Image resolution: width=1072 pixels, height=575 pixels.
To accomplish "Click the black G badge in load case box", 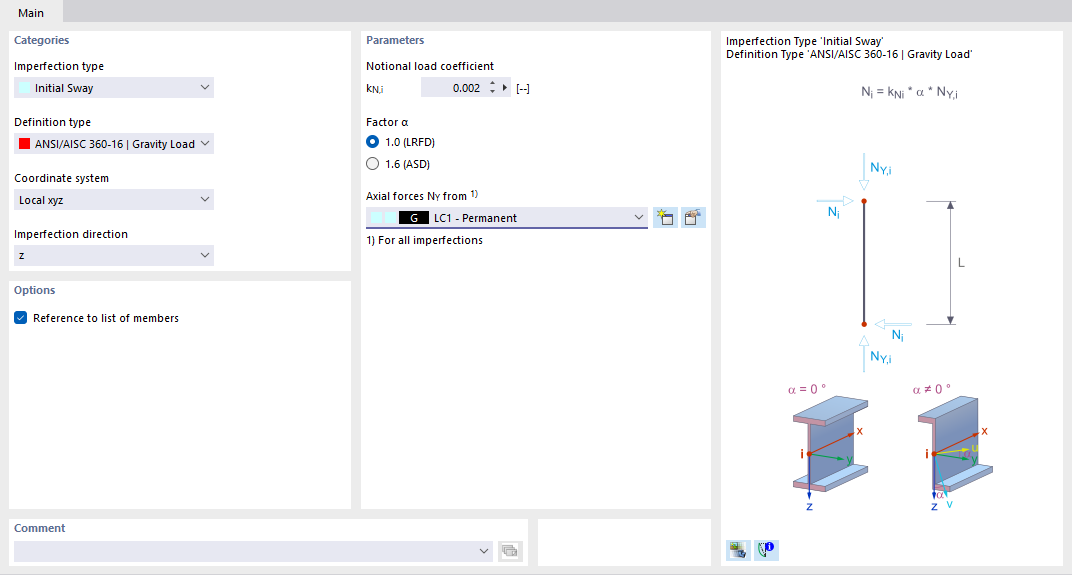I will click(414, 217).
